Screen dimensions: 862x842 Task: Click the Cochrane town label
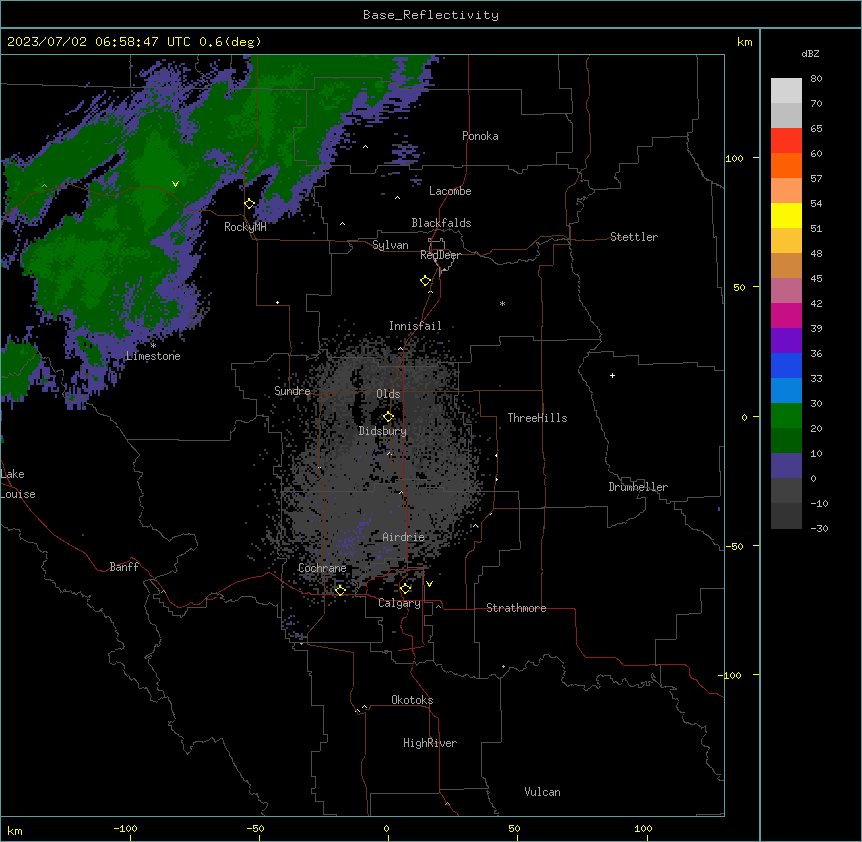point(322,568)
